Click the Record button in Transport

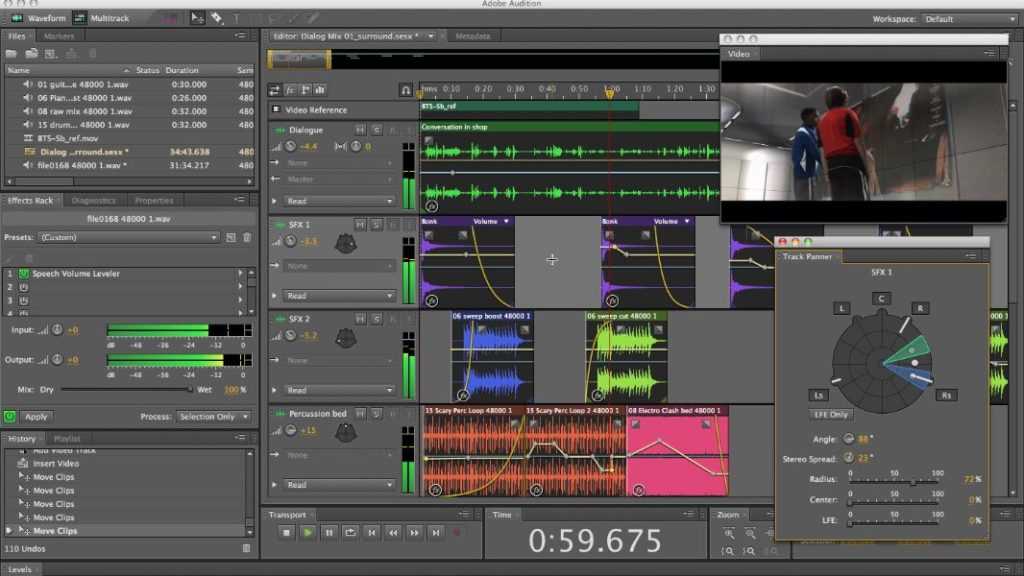click(457, 533)
